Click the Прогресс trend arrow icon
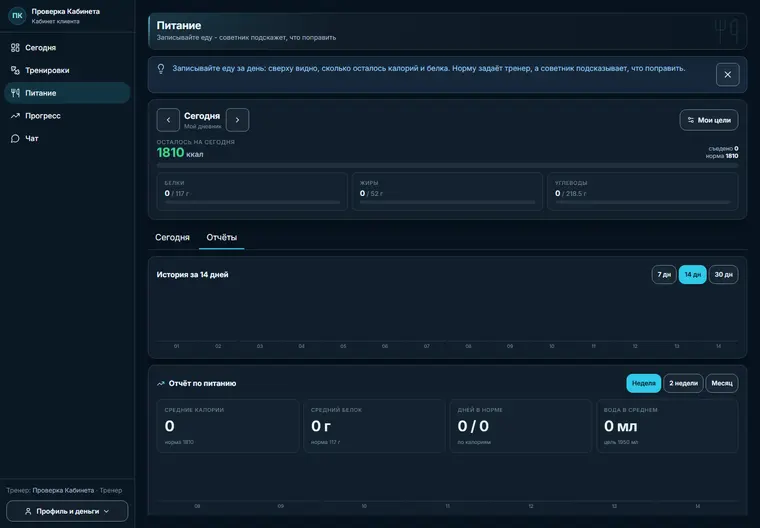Image resolution: width=760 pixels, height=528 pixels. [x=16, y=115]
